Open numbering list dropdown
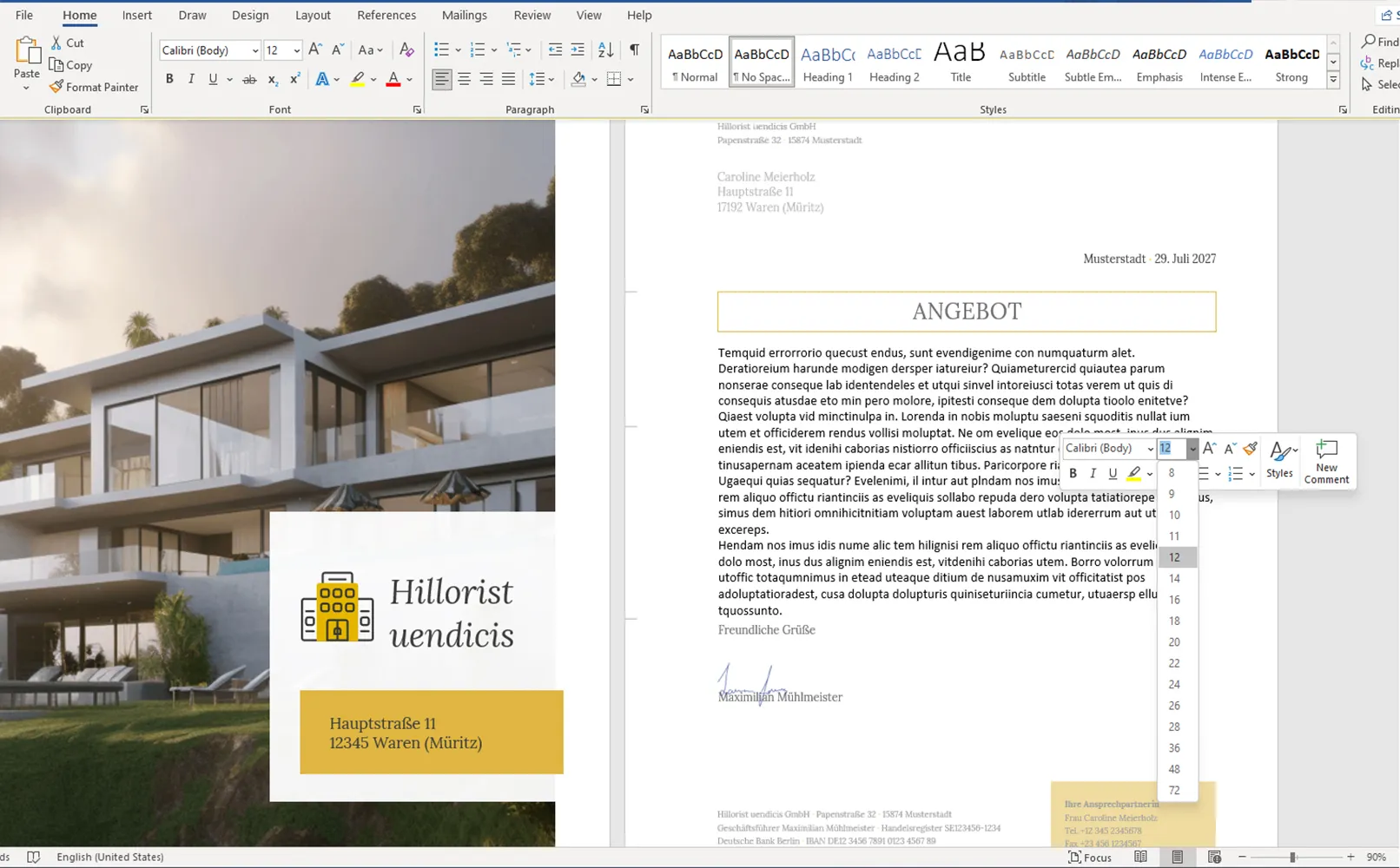The height and width of the screenshot is (868, 1400). coord(494,50)
